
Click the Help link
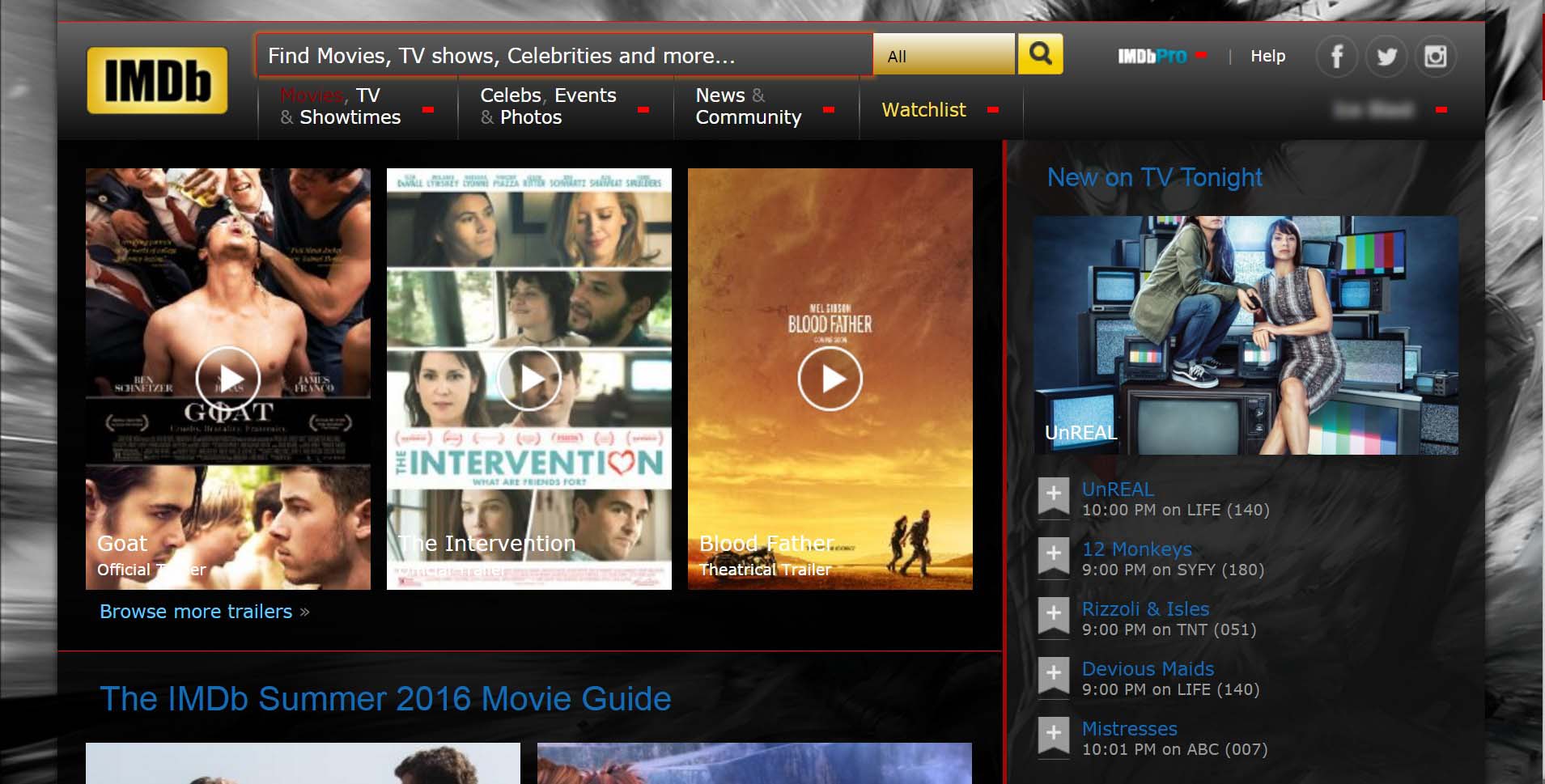pos(1267,56)
